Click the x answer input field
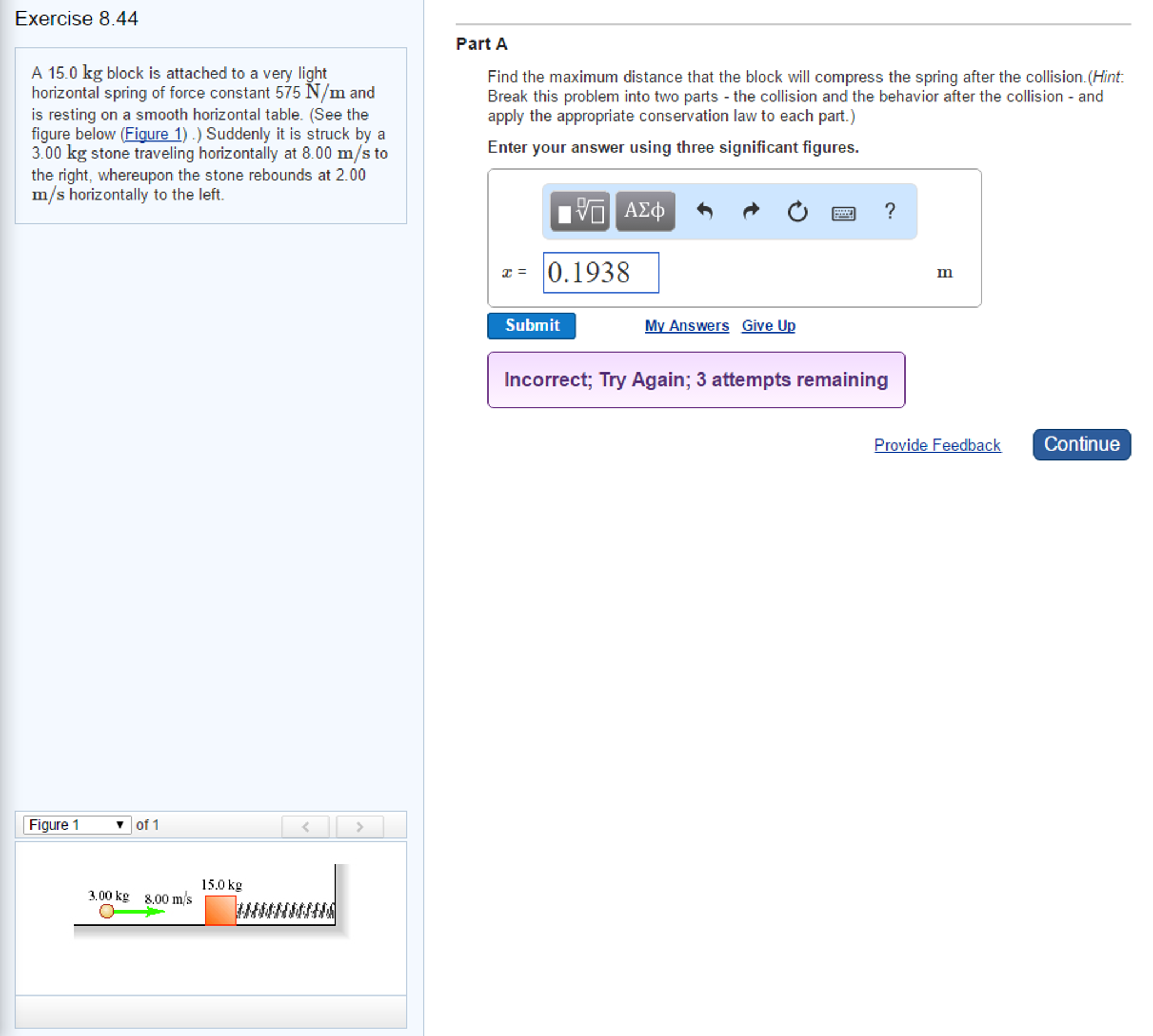Image resolution: width=1153 pixels, height=1036 pixels. [600, 273]
